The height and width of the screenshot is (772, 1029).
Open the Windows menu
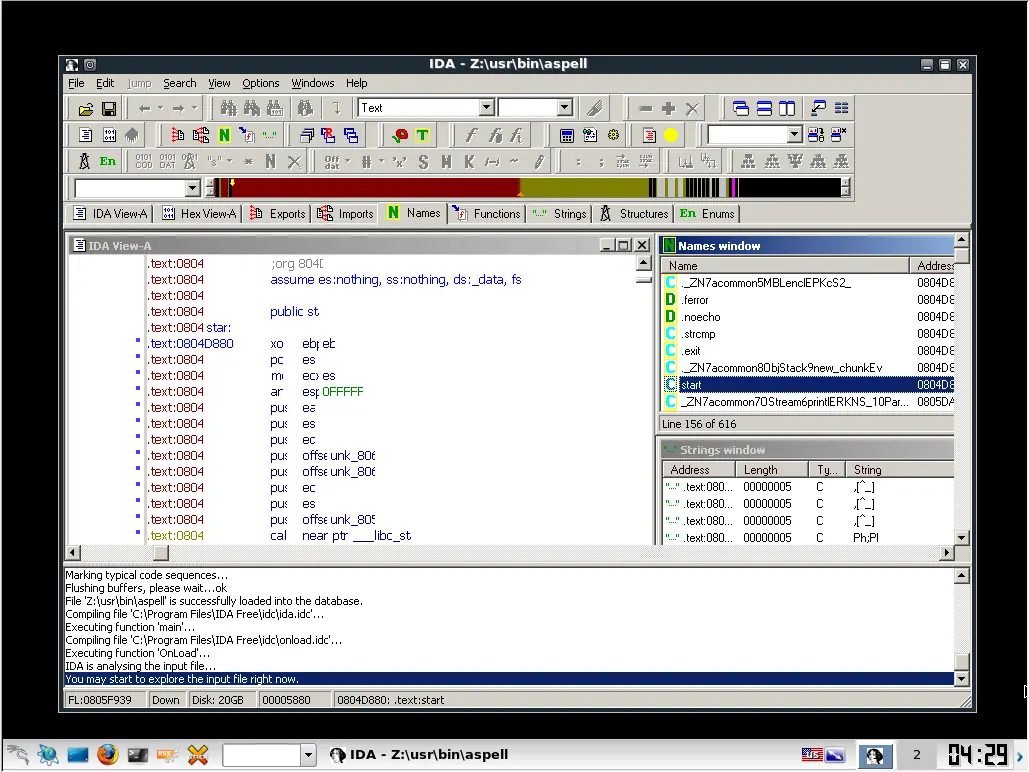click(x=313, y=83)
